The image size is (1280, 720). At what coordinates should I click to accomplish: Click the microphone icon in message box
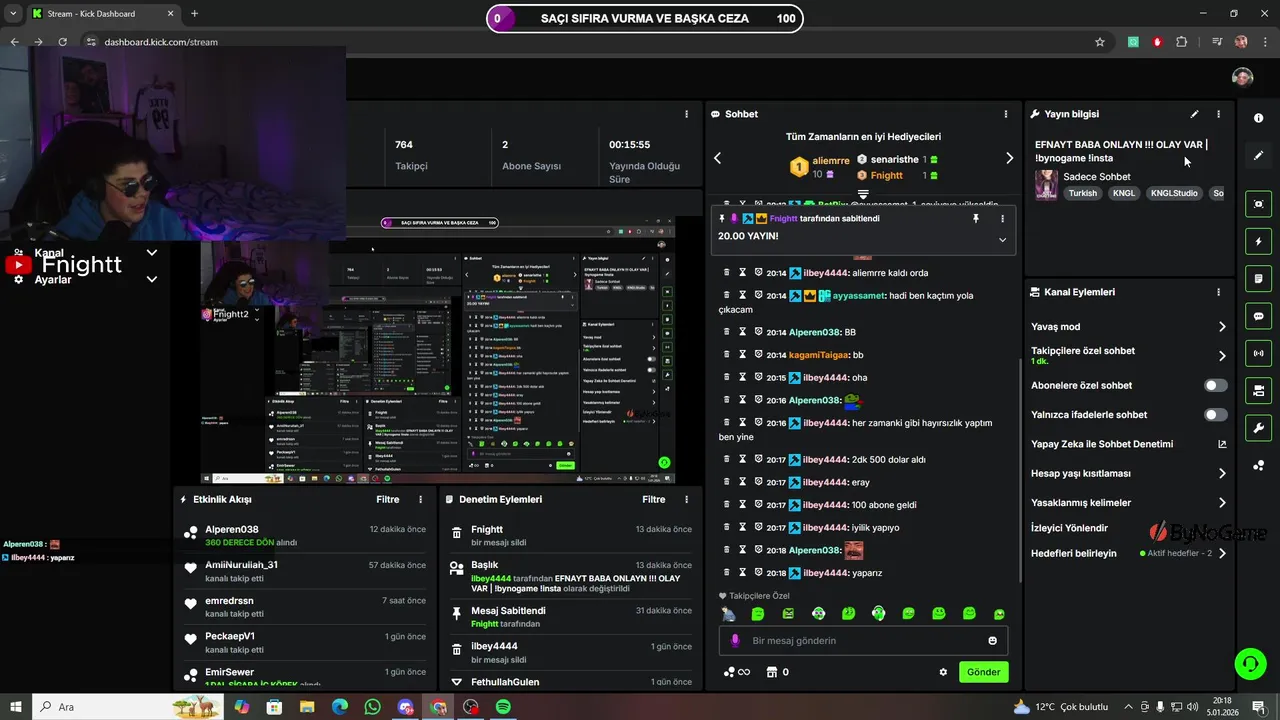(x=735, y=641)
